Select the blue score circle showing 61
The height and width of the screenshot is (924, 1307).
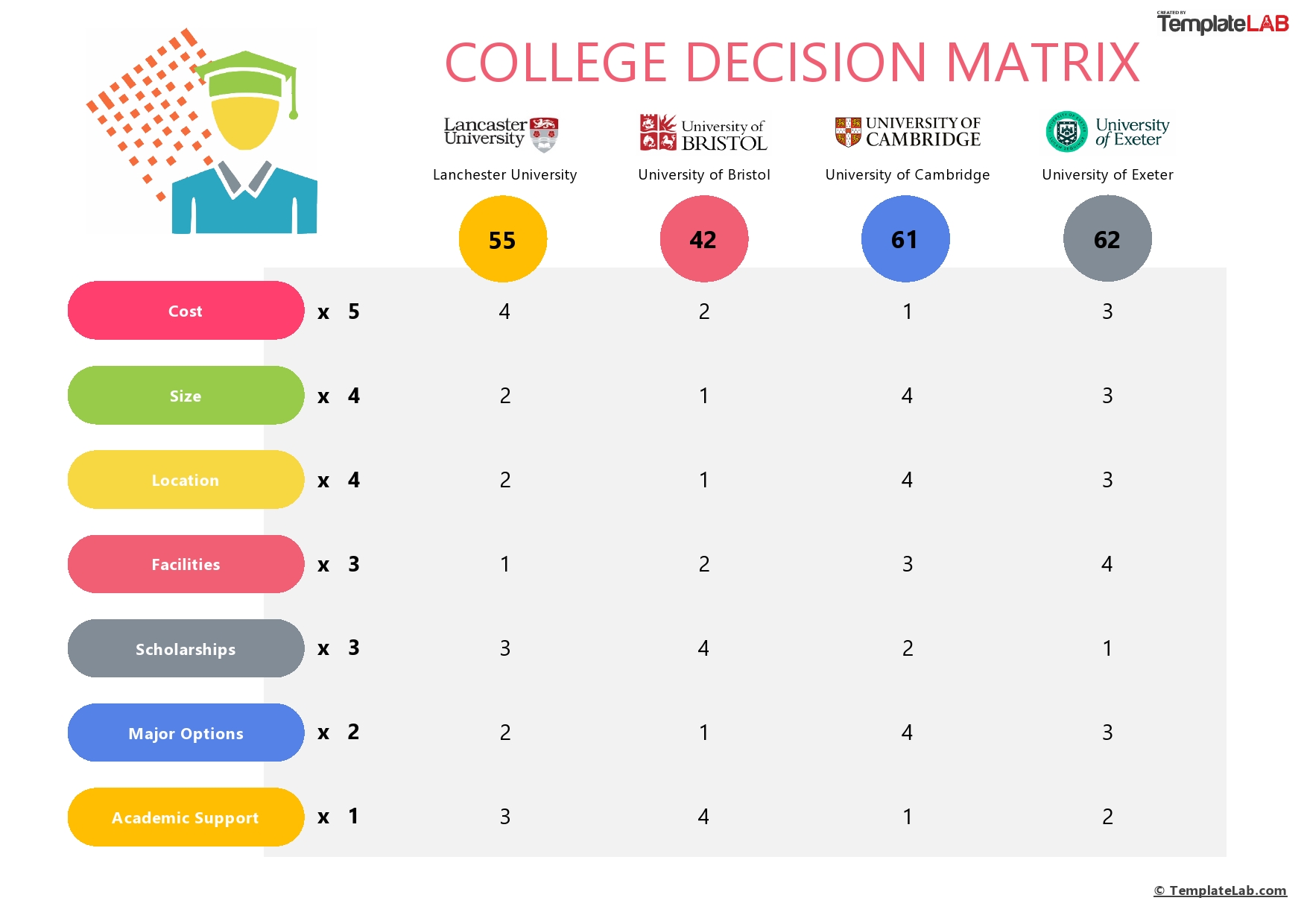pyautogui.click(x=905, y=239)
